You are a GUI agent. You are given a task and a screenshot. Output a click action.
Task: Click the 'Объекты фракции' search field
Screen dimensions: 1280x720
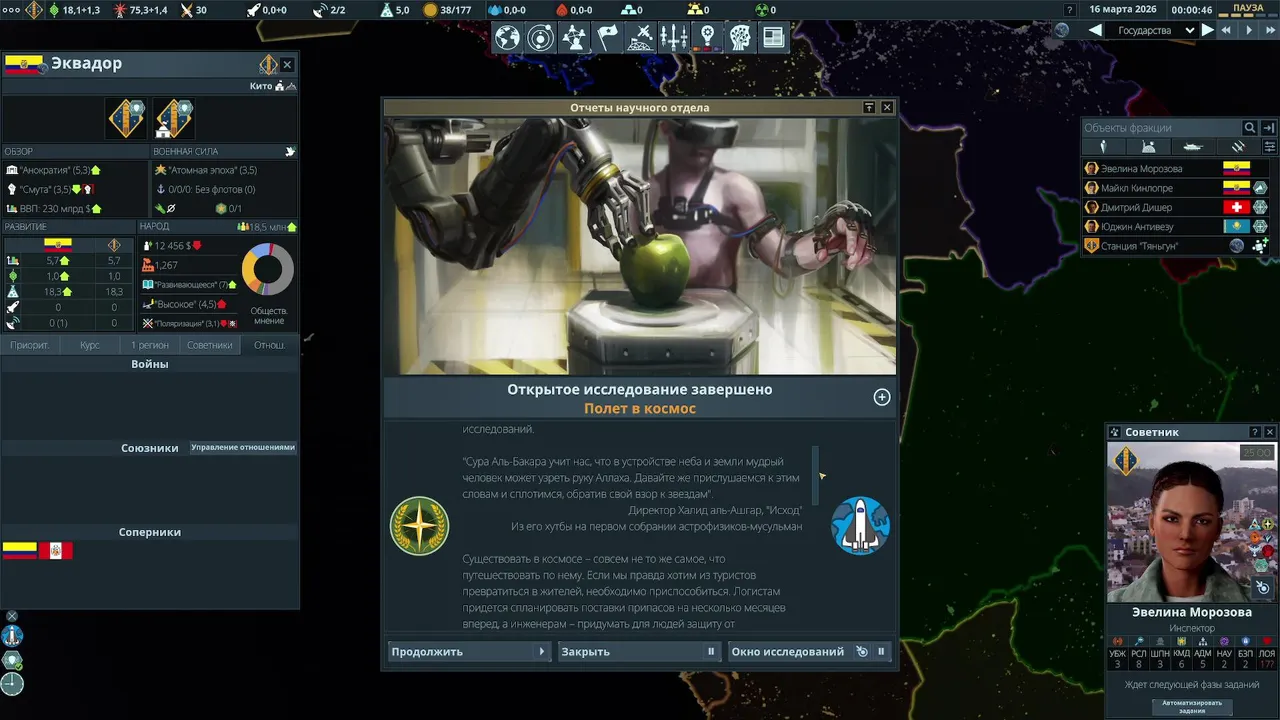point(1162,128)
